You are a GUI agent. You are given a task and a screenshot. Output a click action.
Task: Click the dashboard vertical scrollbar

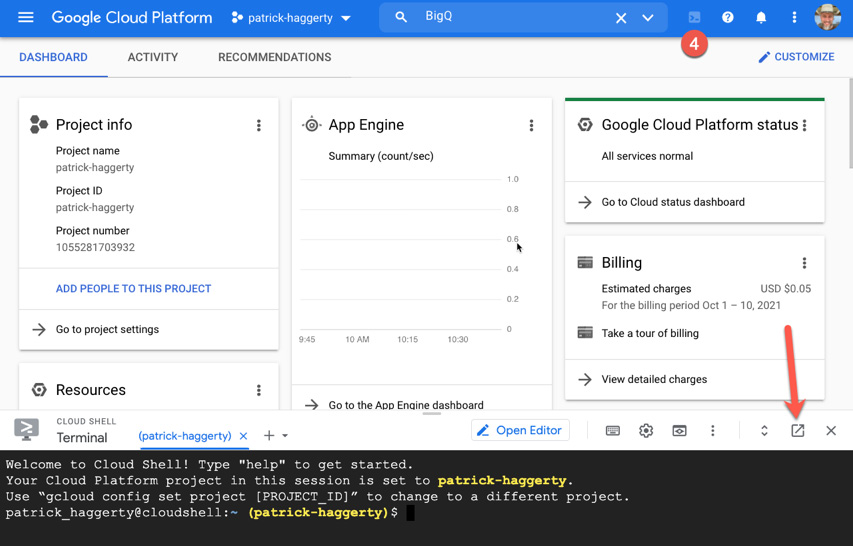coord(850,123)
